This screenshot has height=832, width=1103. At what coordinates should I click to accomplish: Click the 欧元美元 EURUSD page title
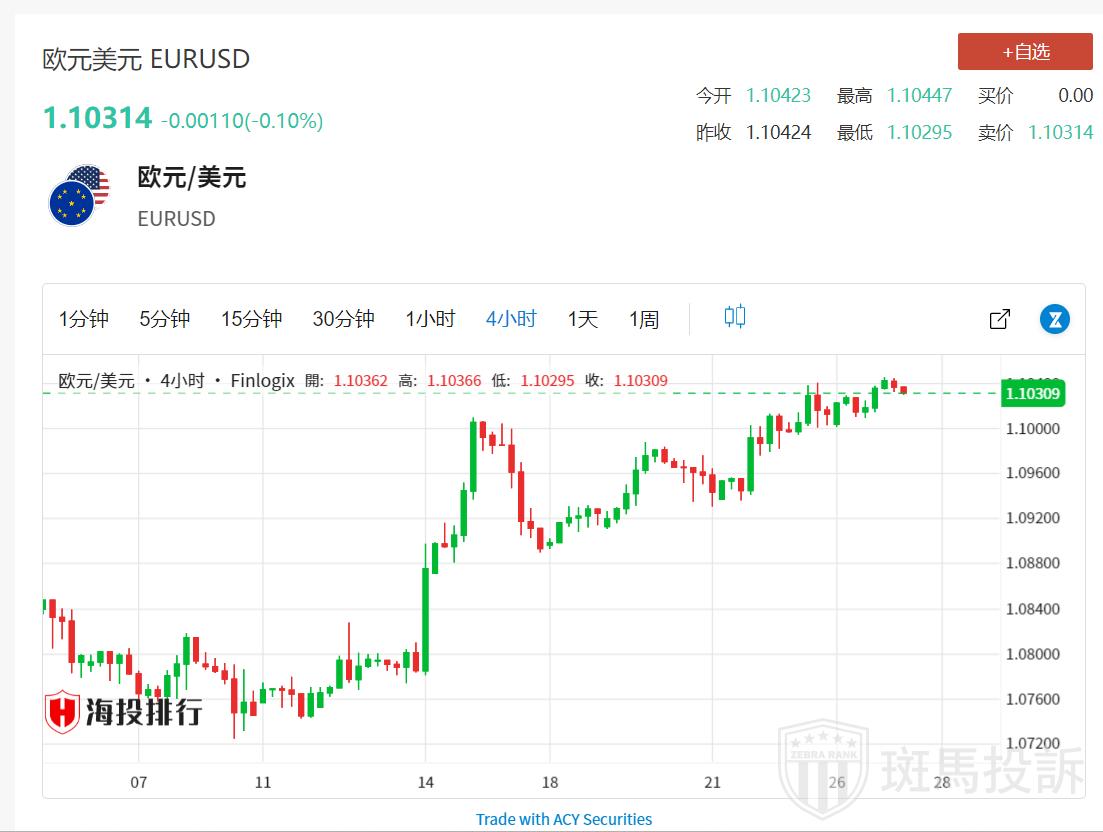(146, 59)
